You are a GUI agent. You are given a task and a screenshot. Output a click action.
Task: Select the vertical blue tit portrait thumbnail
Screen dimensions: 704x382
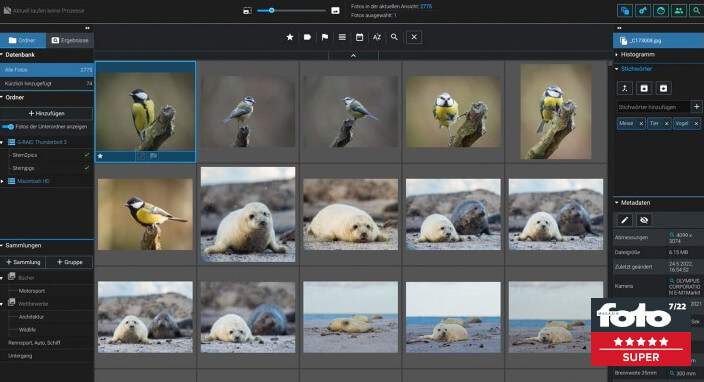556,111
